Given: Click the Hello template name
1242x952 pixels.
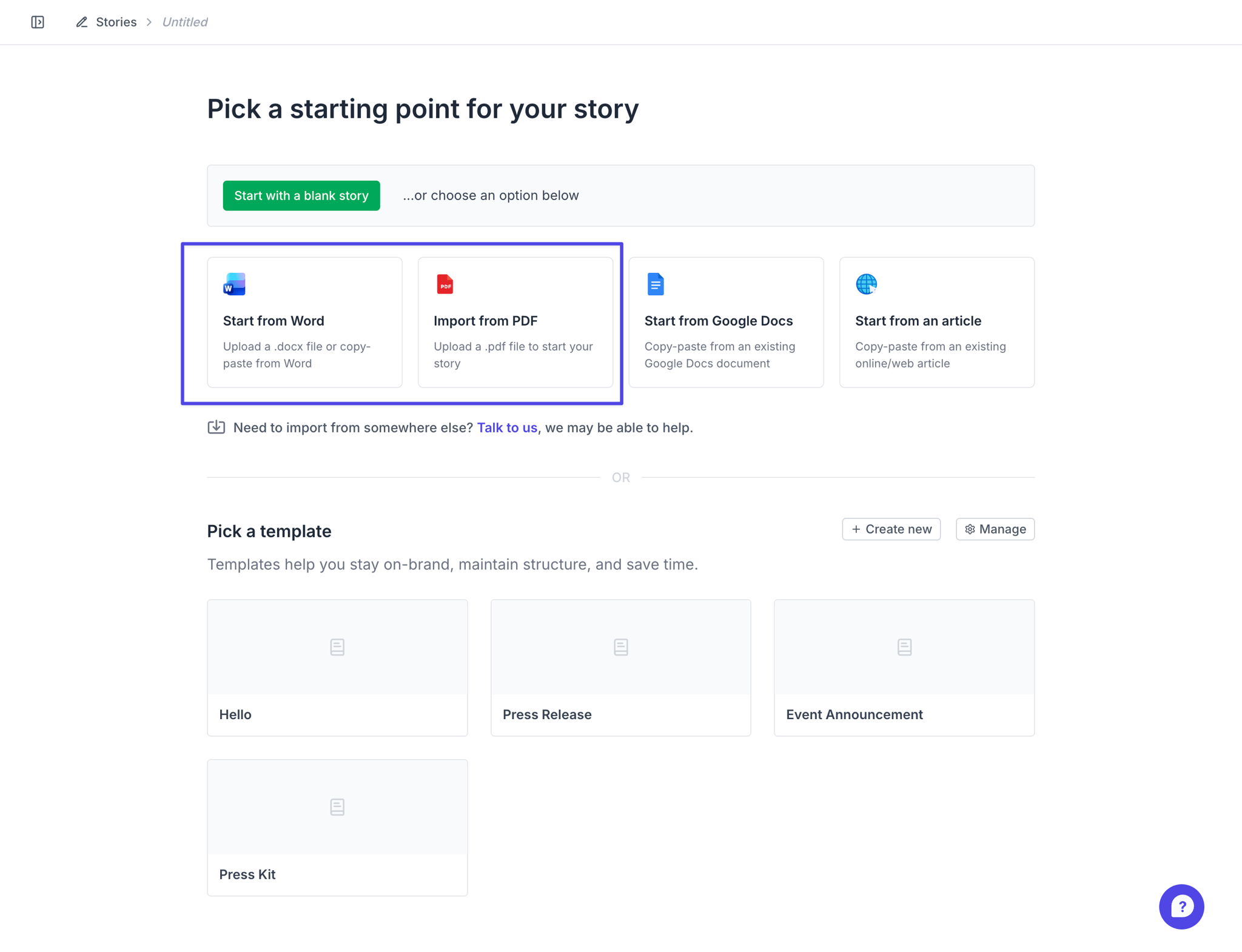Looking at the screenshot, I should click(x=235, y=714).
